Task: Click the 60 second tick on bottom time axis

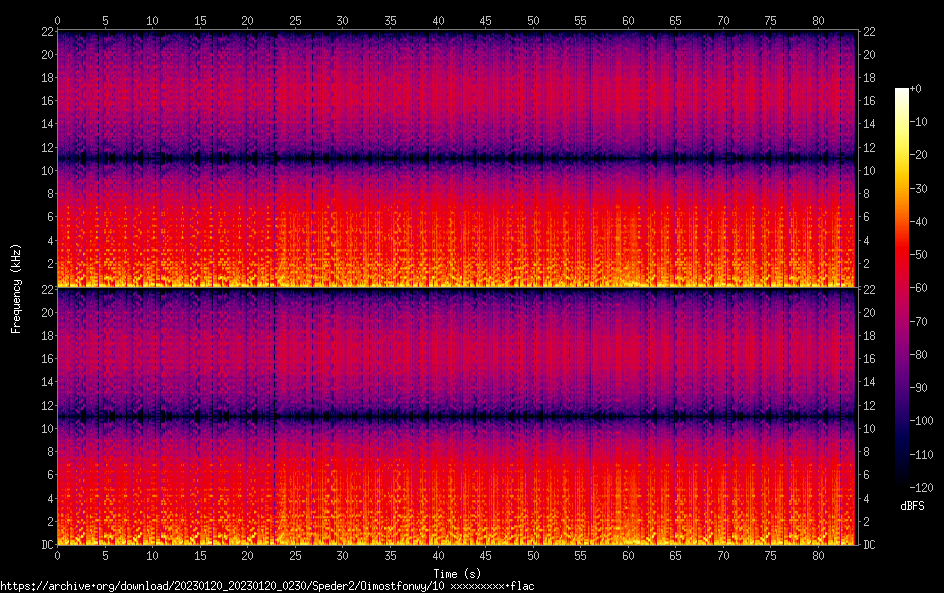Action: [628, 555]
